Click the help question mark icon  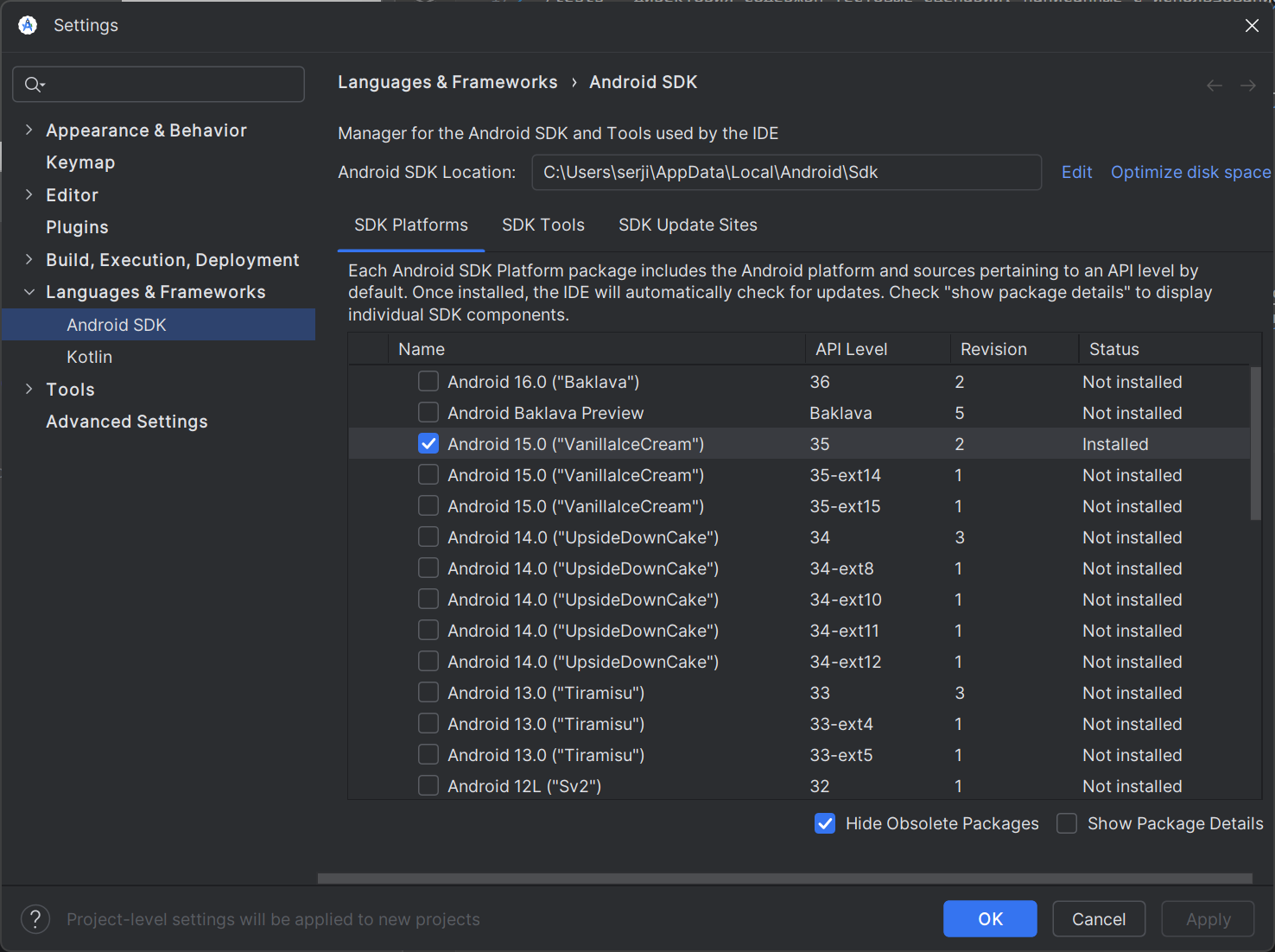click(35, 919)
